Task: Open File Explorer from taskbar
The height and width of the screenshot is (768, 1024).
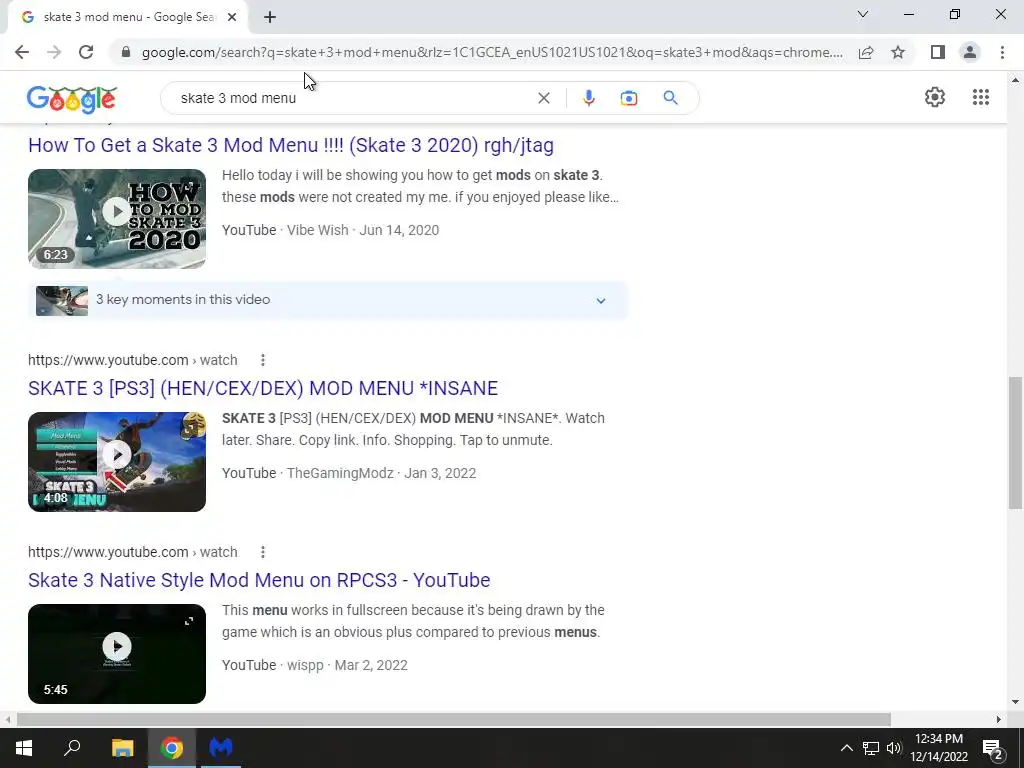Action: pos(122,748)
